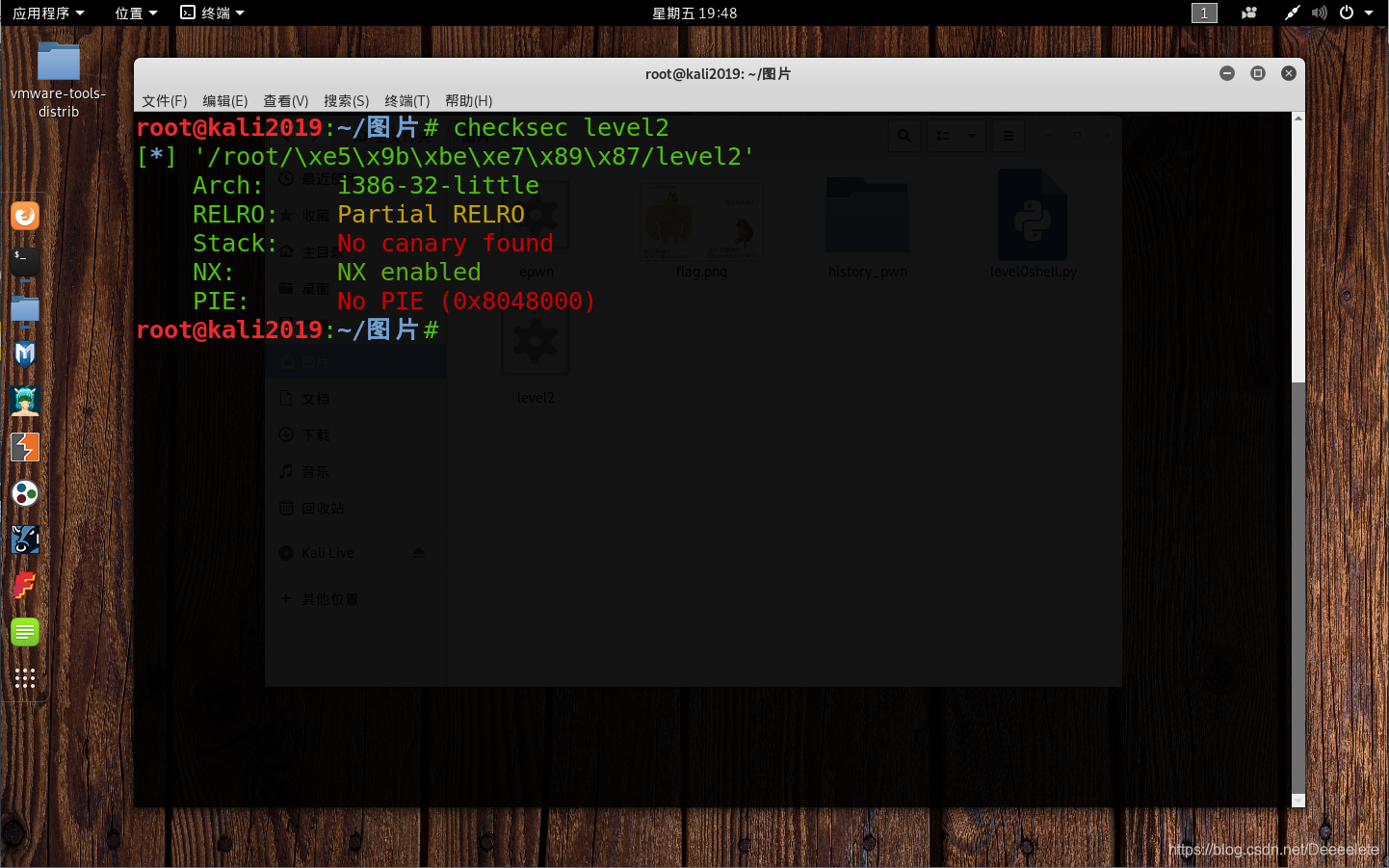Click the terminal vertical scrollbar thumb
Screen dimensions: 1389x868
point(1298,588)
